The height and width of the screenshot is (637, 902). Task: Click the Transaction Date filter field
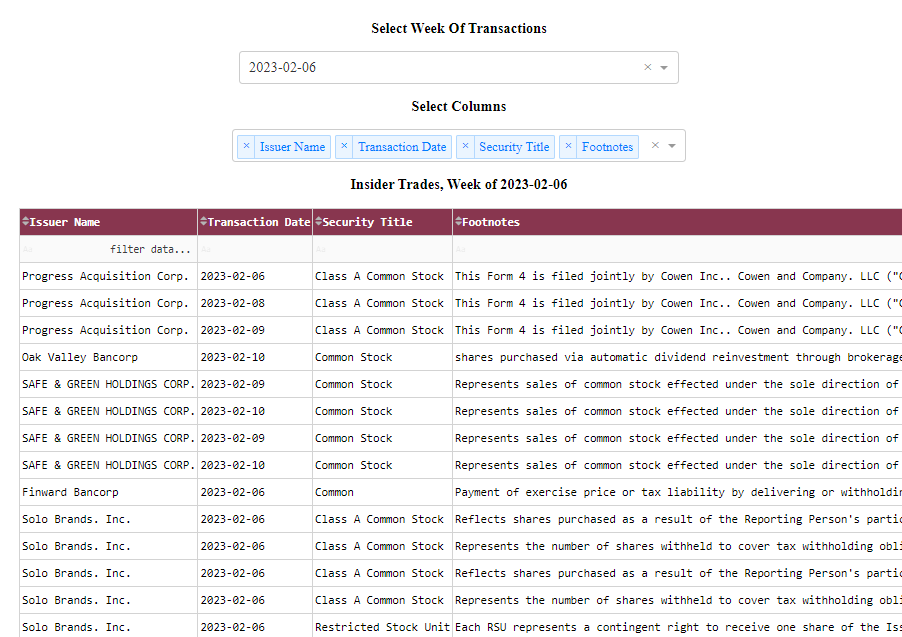(x=255, y=249)
